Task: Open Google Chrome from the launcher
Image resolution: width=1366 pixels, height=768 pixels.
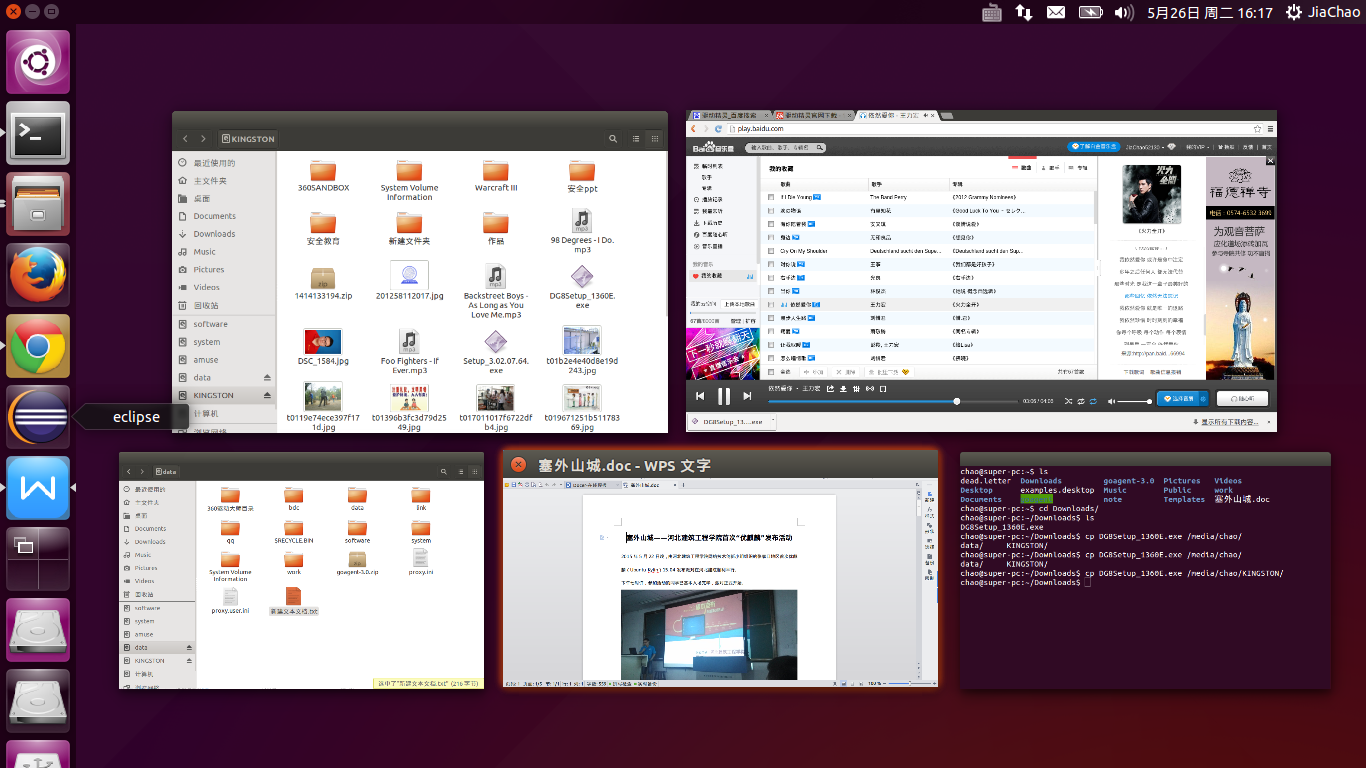Action: coord(38,346)
